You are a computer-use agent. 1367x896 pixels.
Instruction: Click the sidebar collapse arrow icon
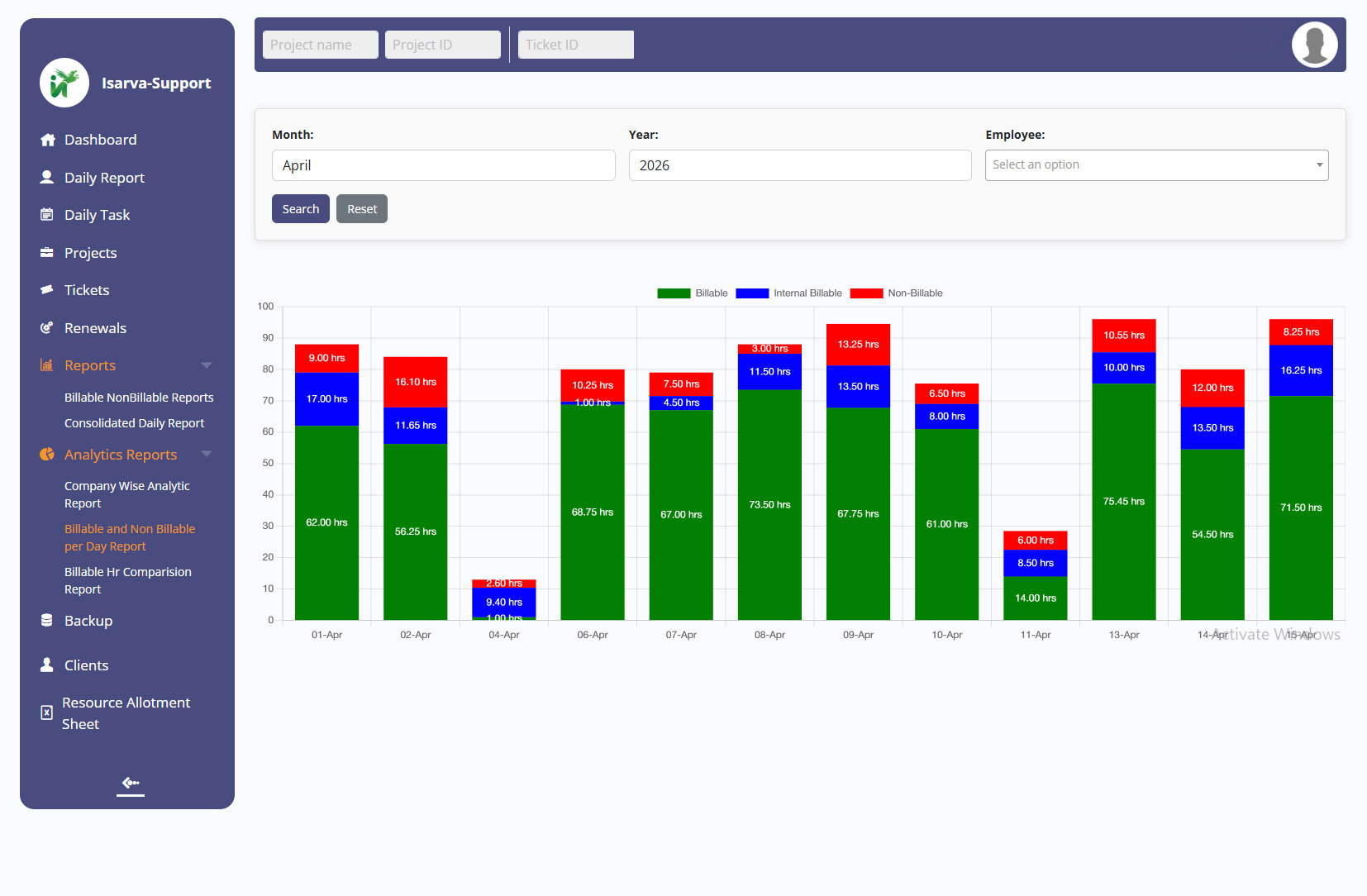click(x=131, y=783)
